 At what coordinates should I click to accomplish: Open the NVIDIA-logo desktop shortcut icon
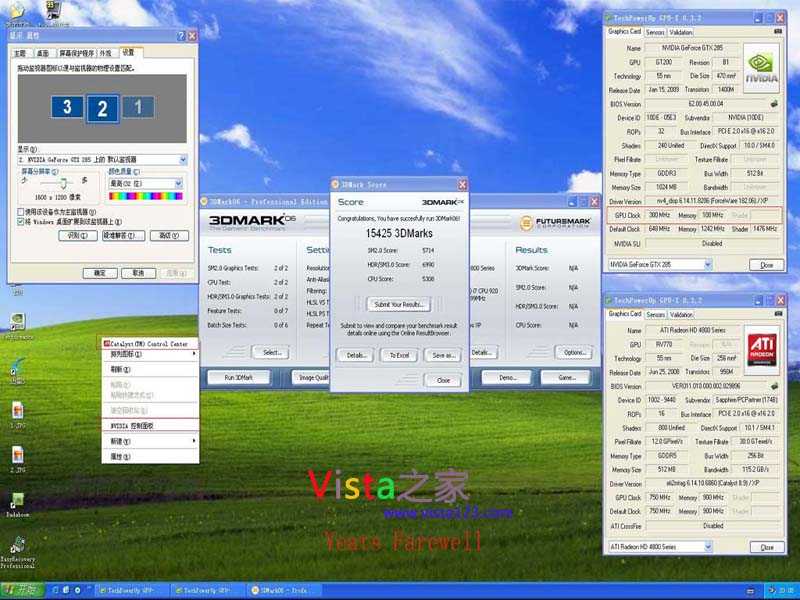point(18,325)
